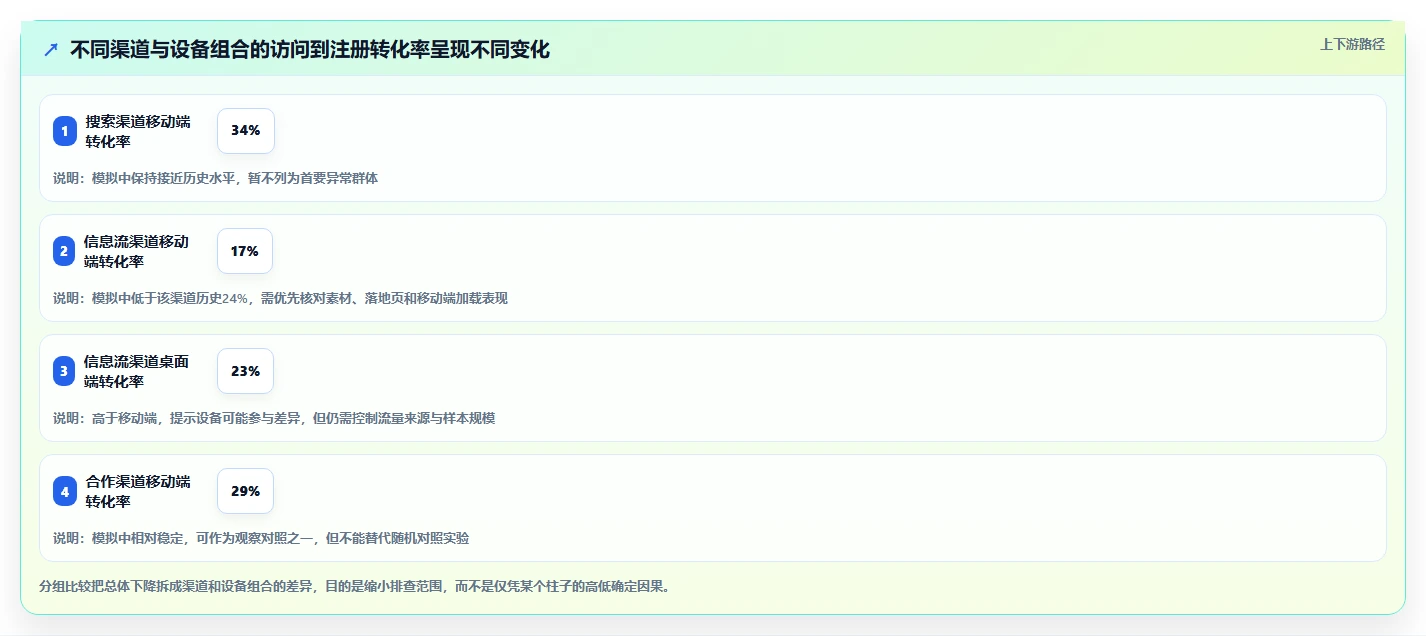Click the 搜索渠道移动端转化率 label
1426x636 pixels.
[x=138, y=131]
